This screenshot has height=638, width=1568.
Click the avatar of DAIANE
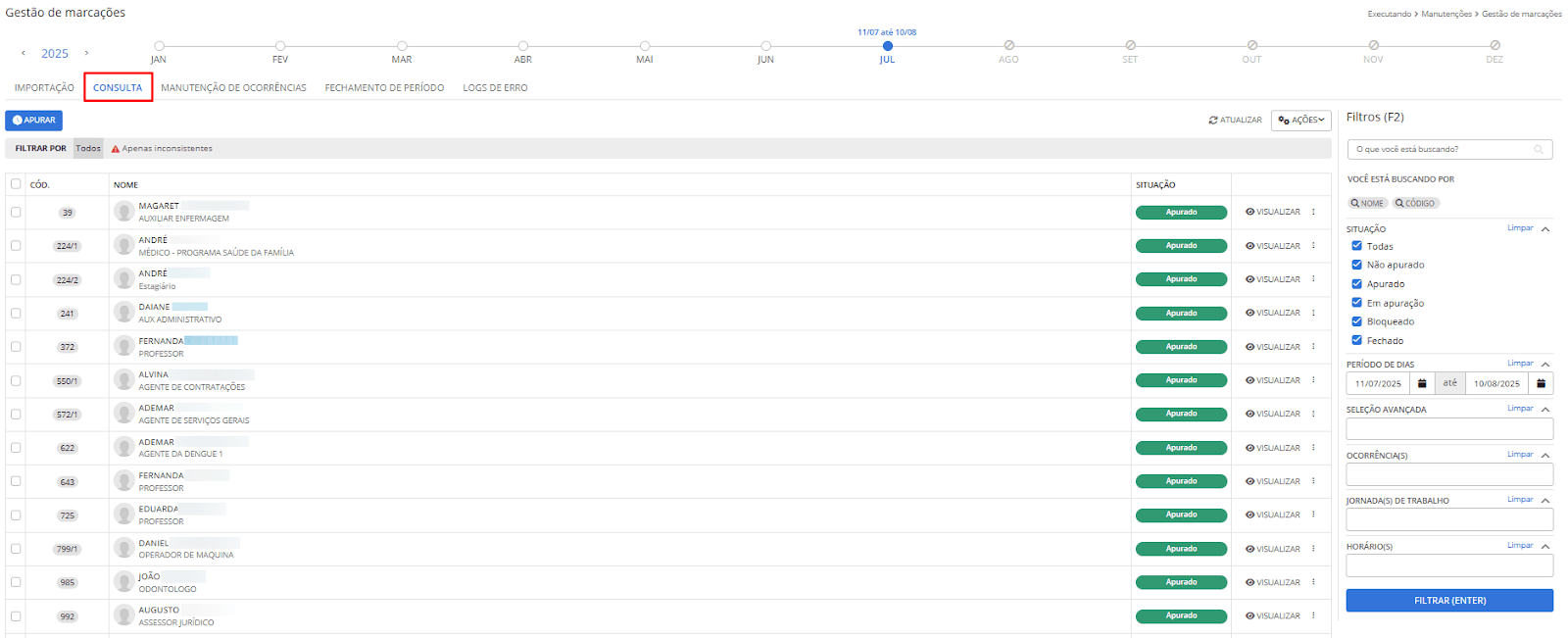coord(123,313)
